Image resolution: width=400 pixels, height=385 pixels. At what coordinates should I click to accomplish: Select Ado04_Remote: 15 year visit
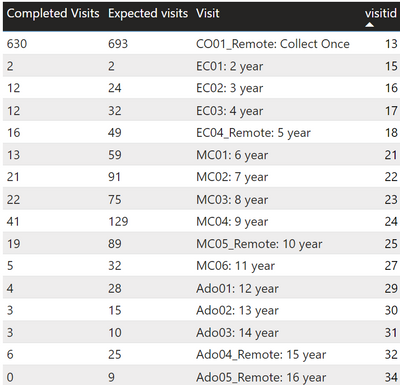click(261, 354)
